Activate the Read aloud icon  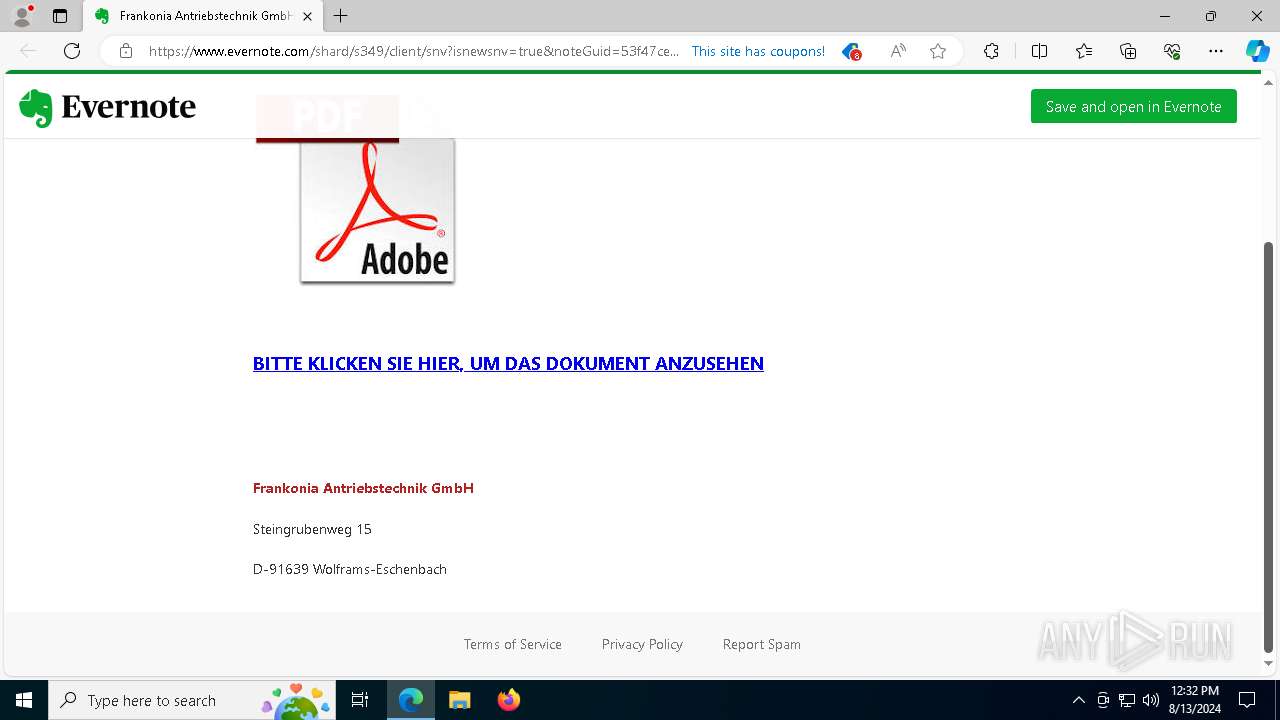[x=898, y=51]
